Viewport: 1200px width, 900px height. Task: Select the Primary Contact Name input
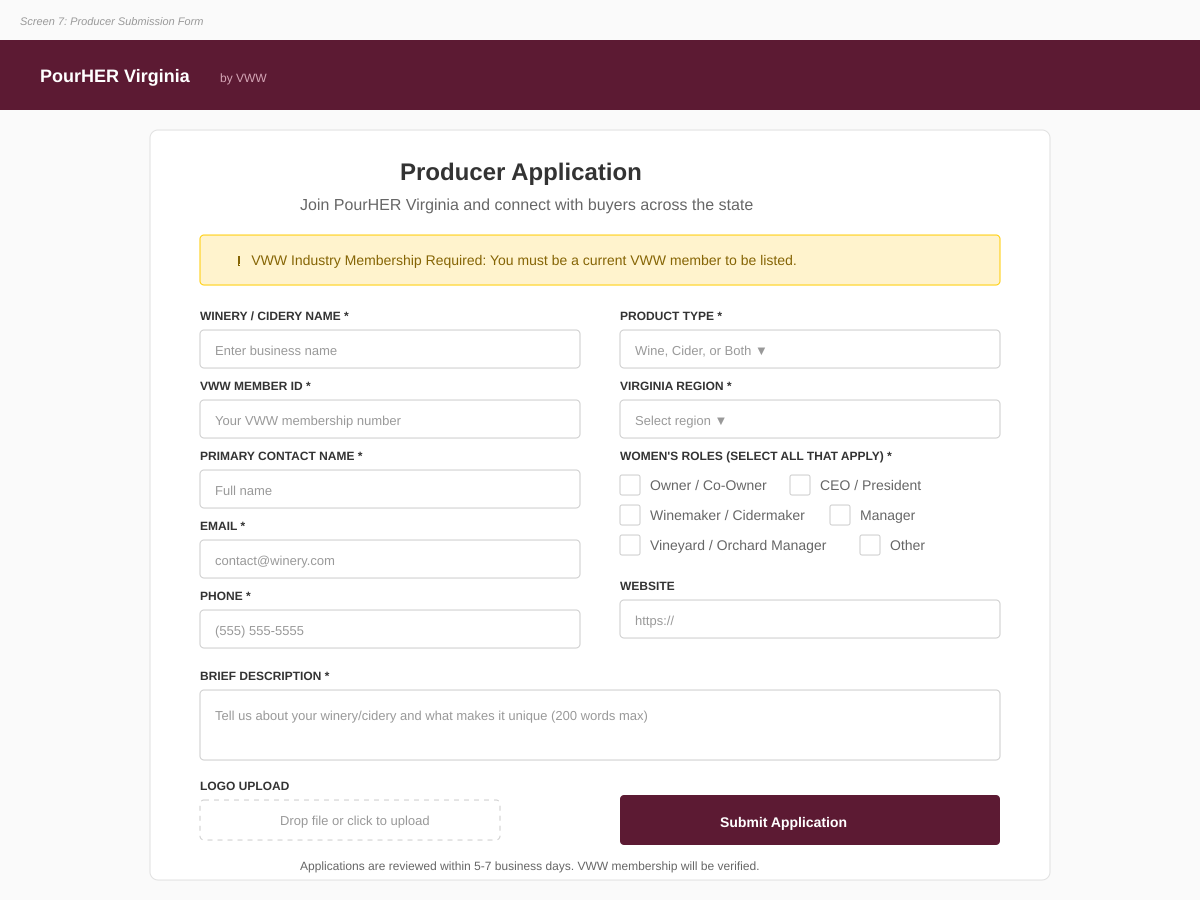[x=390, y=489]
